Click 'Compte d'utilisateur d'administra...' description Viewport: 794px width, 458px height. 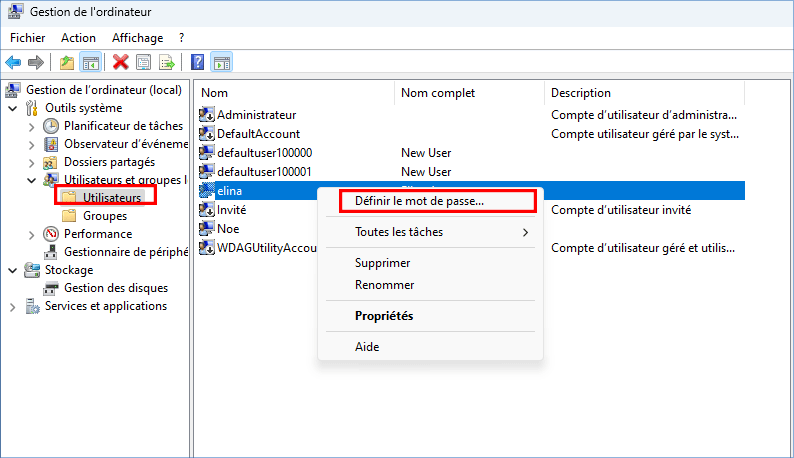(644, 114)
